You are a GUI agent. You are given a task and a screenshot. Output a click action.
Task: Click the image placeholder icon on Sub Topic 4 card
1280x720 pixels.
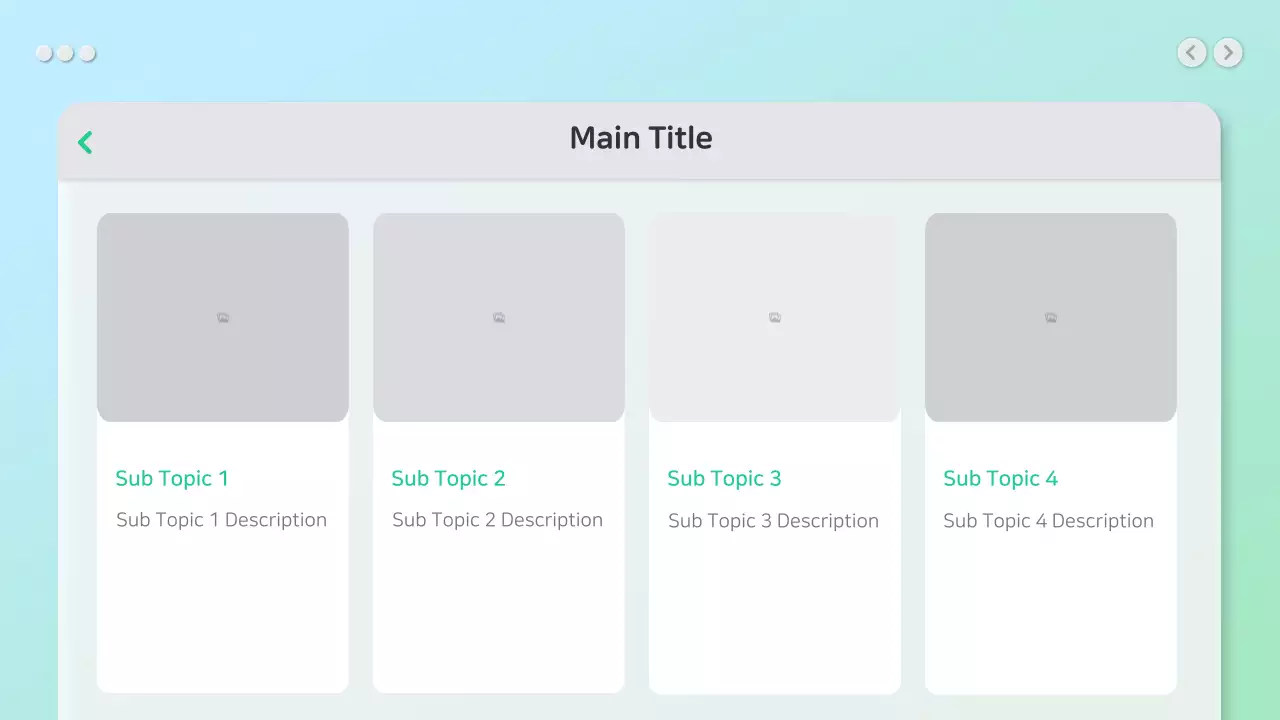(x=1050, y=317)
